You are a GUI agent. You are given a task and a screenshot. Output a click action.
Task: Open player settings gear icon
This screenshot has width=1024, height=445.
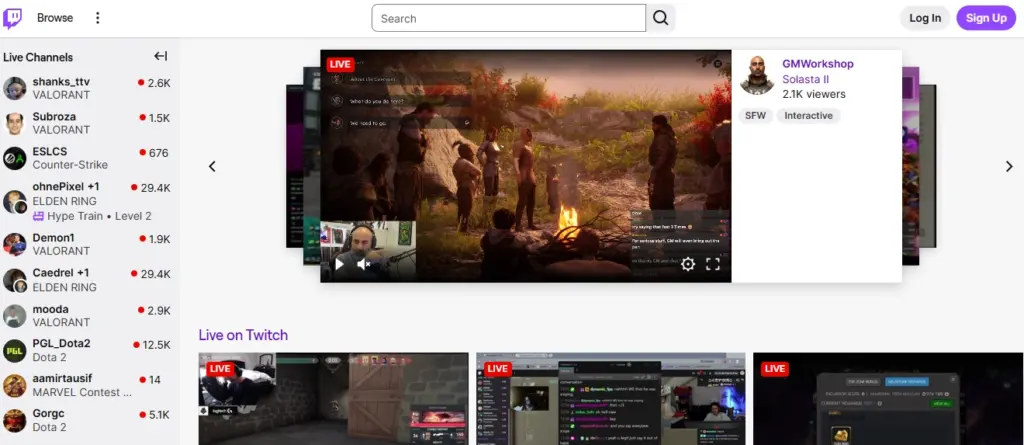pyautogui.click(x=688, y=264)
